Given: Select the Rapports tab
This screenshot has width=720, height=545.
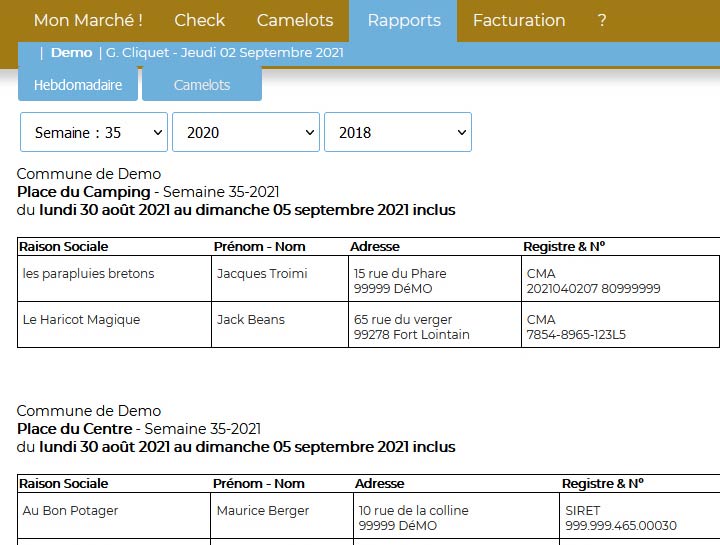Looking at the screenshot, I should [404, 21].
